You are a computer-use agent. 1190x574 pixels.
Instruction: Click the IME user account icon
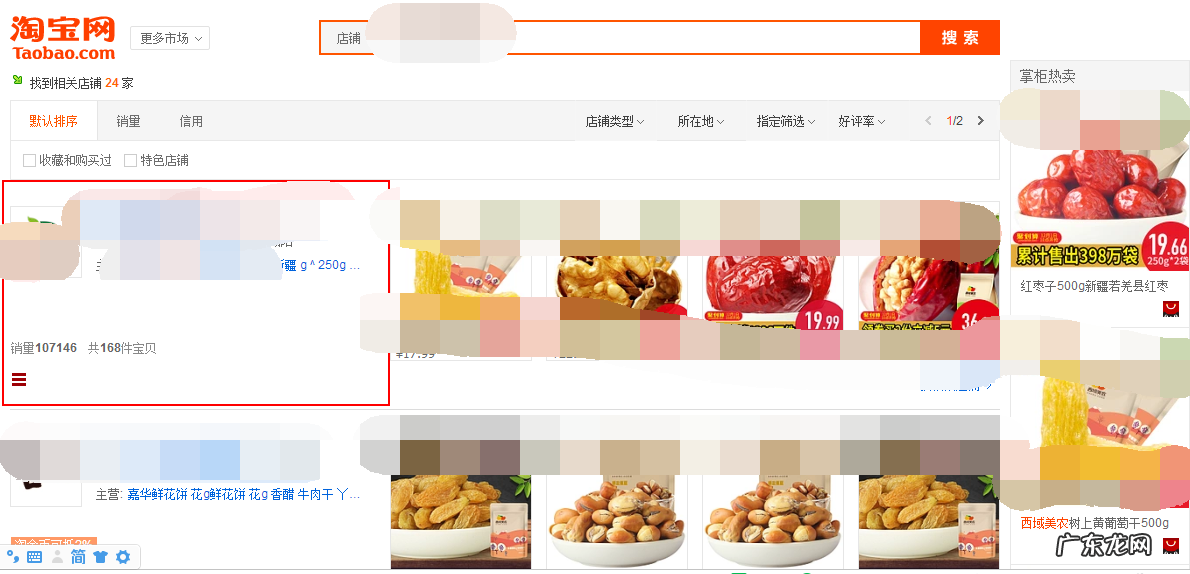tap(57, 557)
